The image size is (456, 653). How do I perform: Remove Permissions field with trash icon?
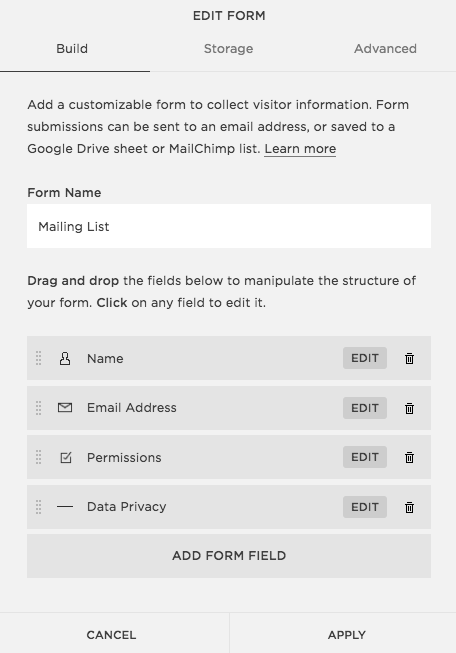coord(409,458)
